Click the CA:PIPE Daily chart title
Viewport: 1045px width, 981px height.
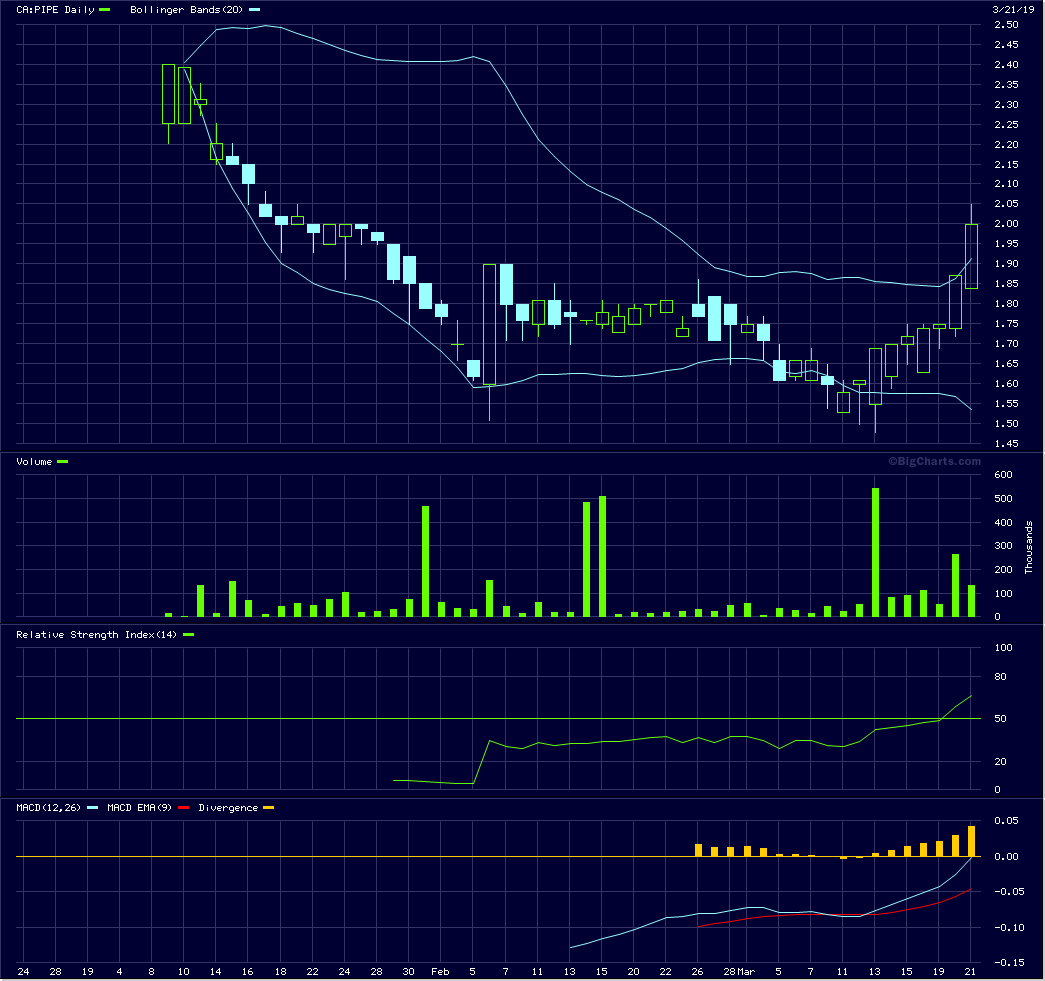click(55, 10)
